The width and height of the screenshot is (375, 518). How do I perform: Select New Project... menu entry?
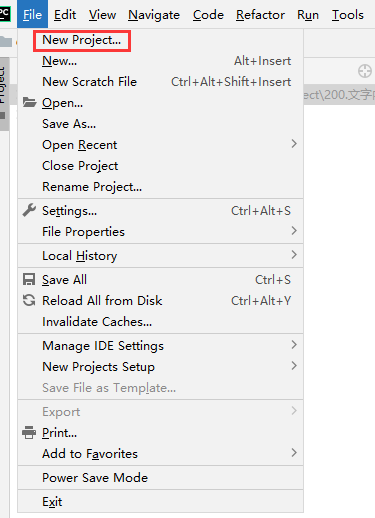(82, 40)
